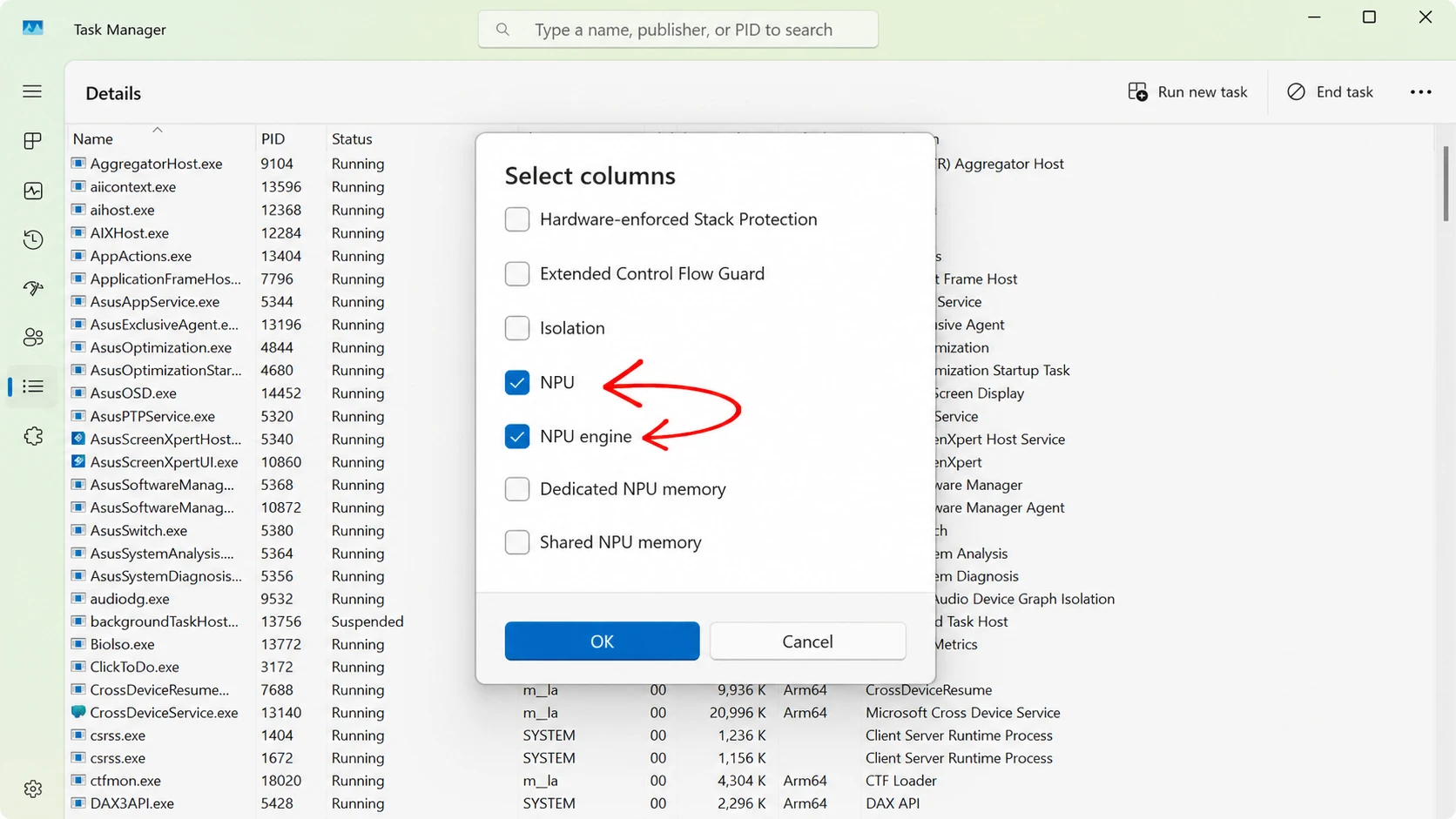Image resolution: width=1456 pixels, height=819 pixels.
Task: Click the AsusOptimization.exe process name
Action: pyautogui.click(x=161, y=347)
